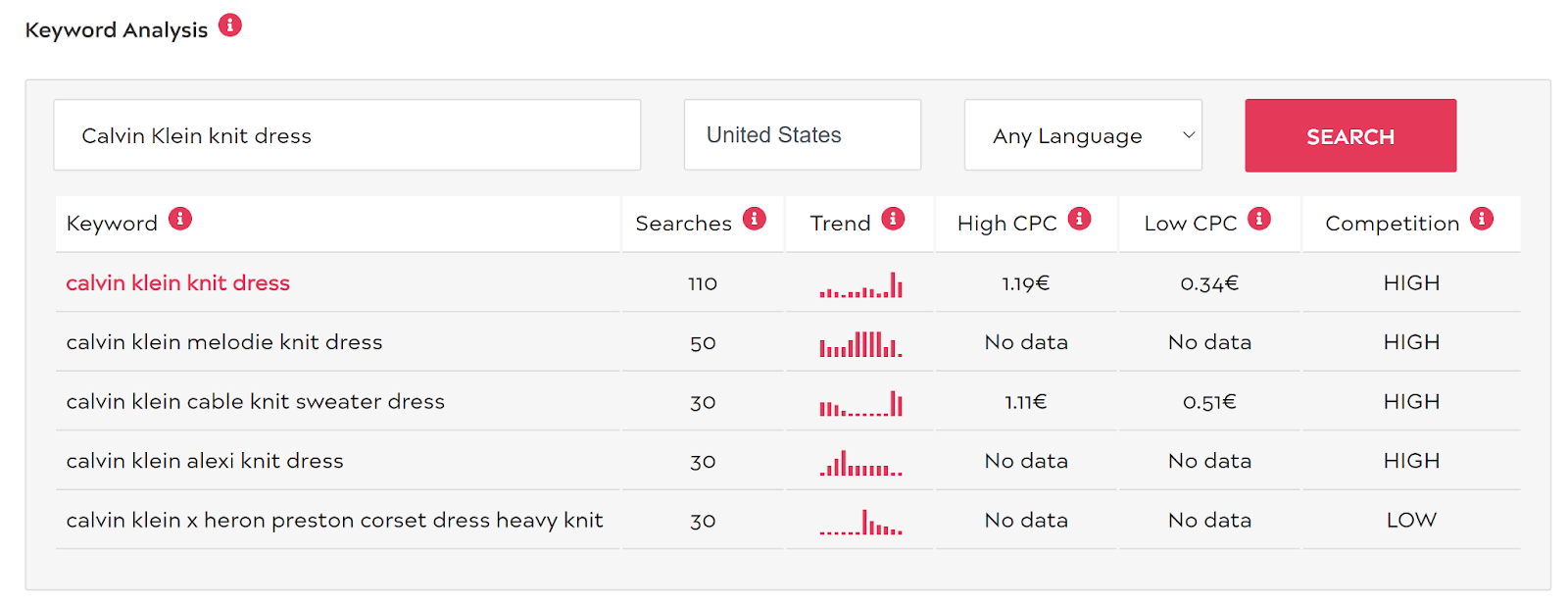
Task: Click the trend chart for alexi knit dress
Action: click(x=860, y=463)
